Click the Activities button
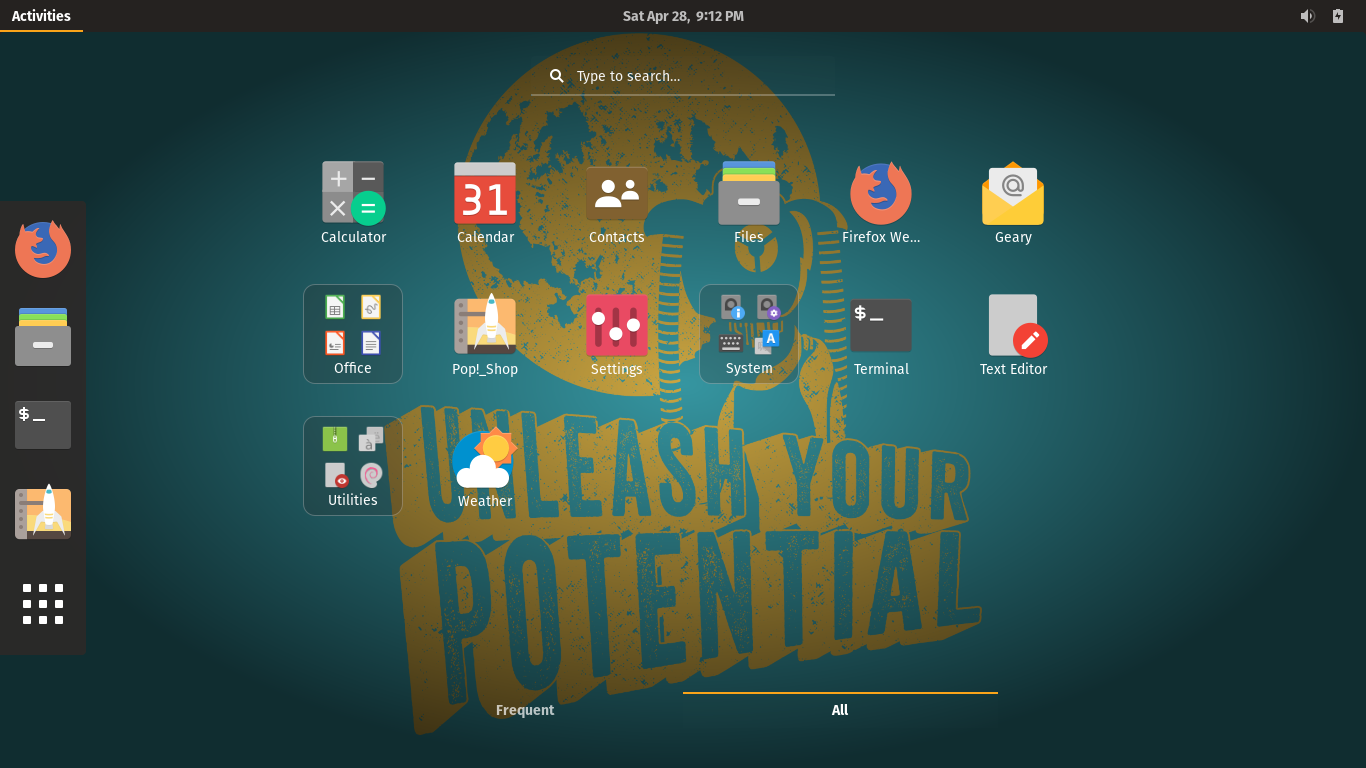 (41, 16)
